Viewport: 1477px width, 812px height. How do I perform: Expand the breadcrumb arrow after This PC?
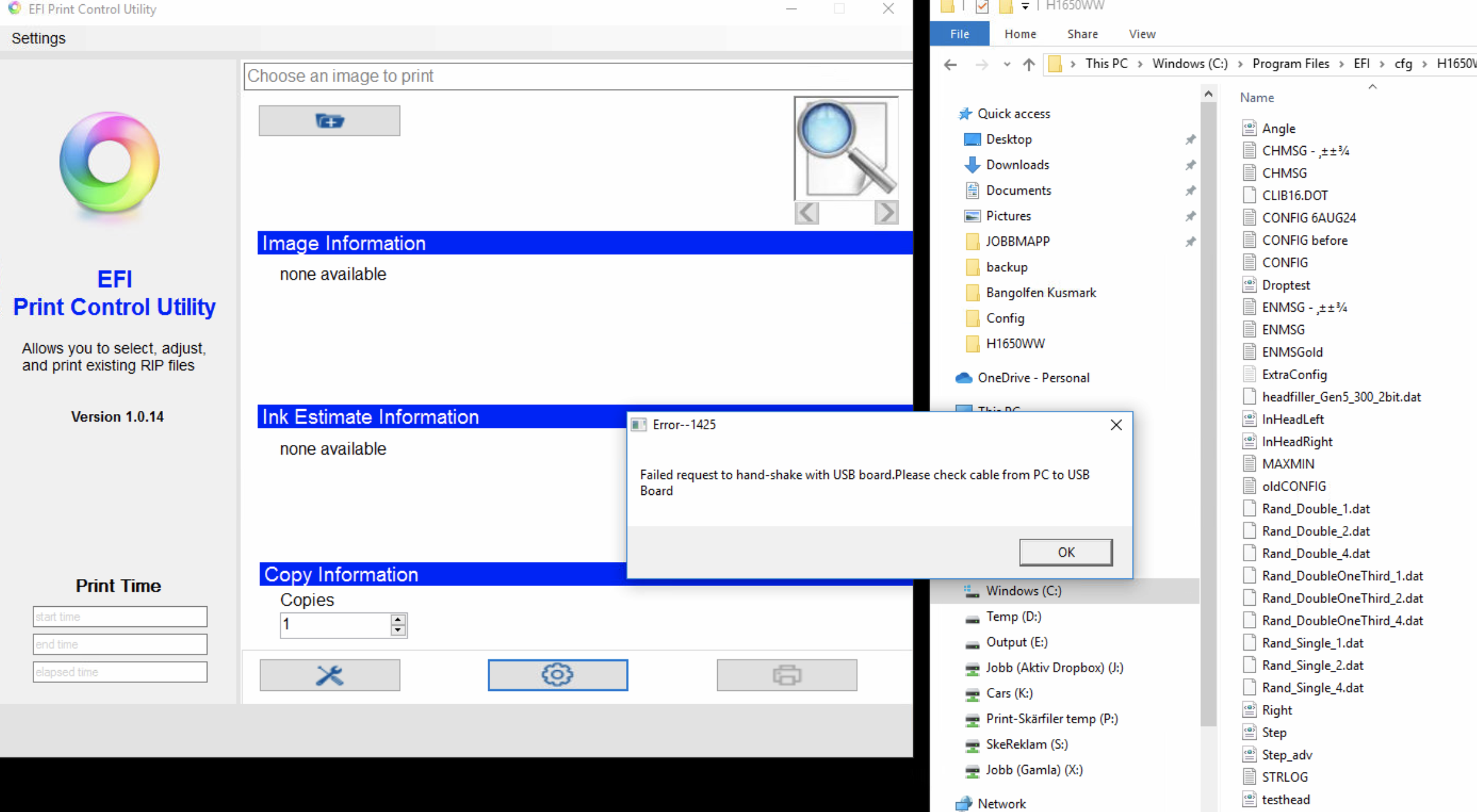[x=1140, y=63]
